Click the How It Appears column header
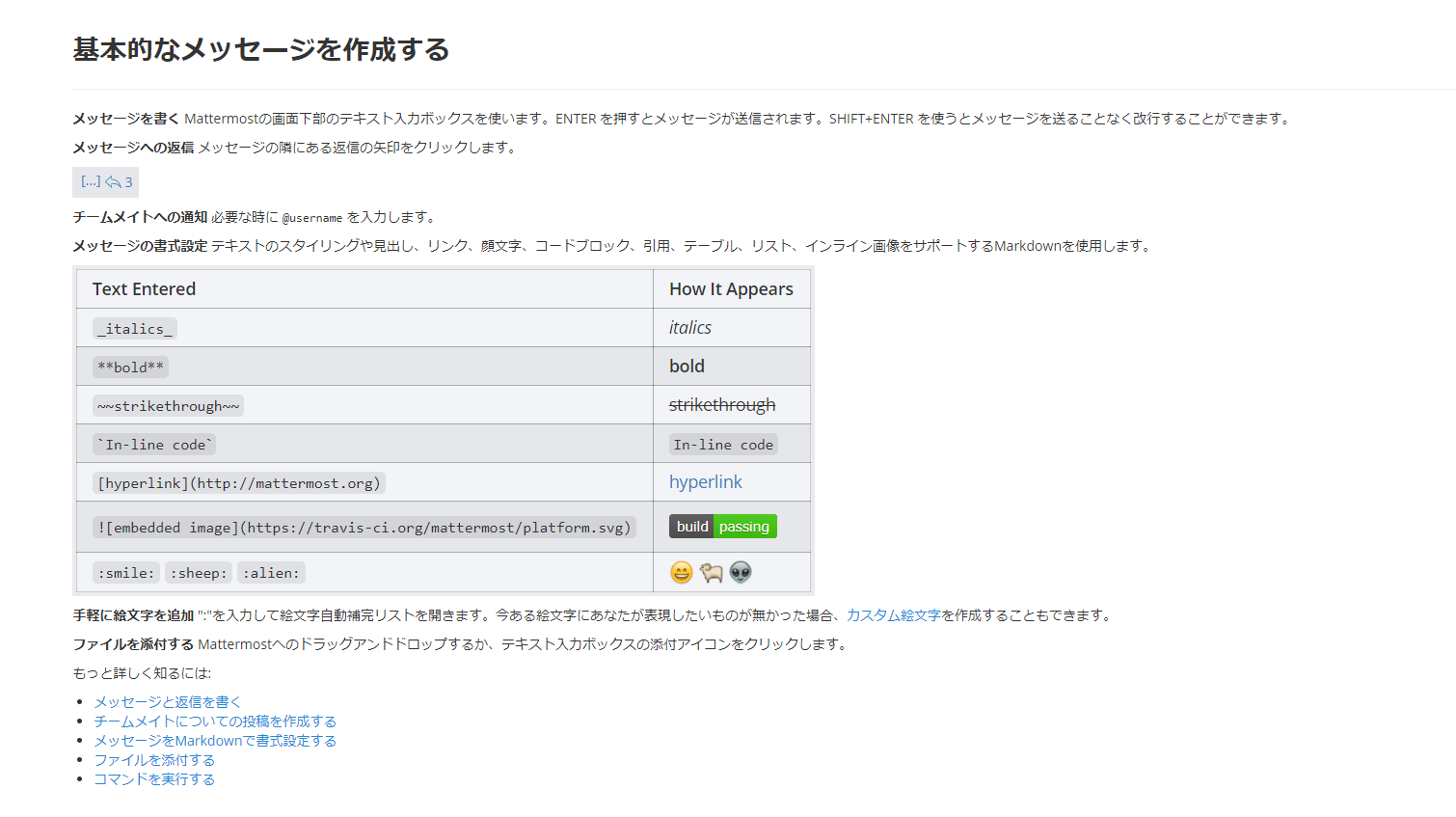Image resolution: width=1456 pixels, height=817 pixels. point(730,288)
